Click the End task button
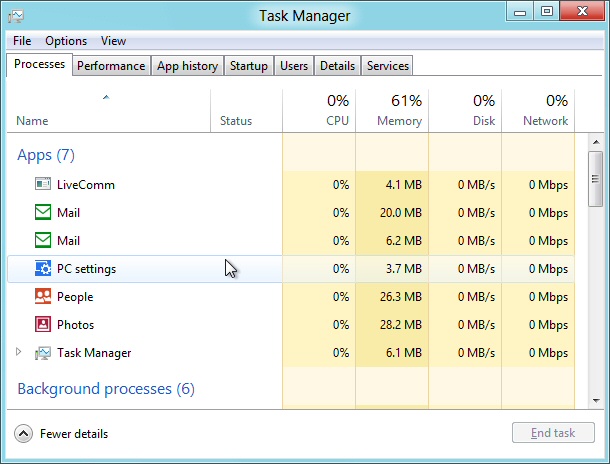 point(553,432)
